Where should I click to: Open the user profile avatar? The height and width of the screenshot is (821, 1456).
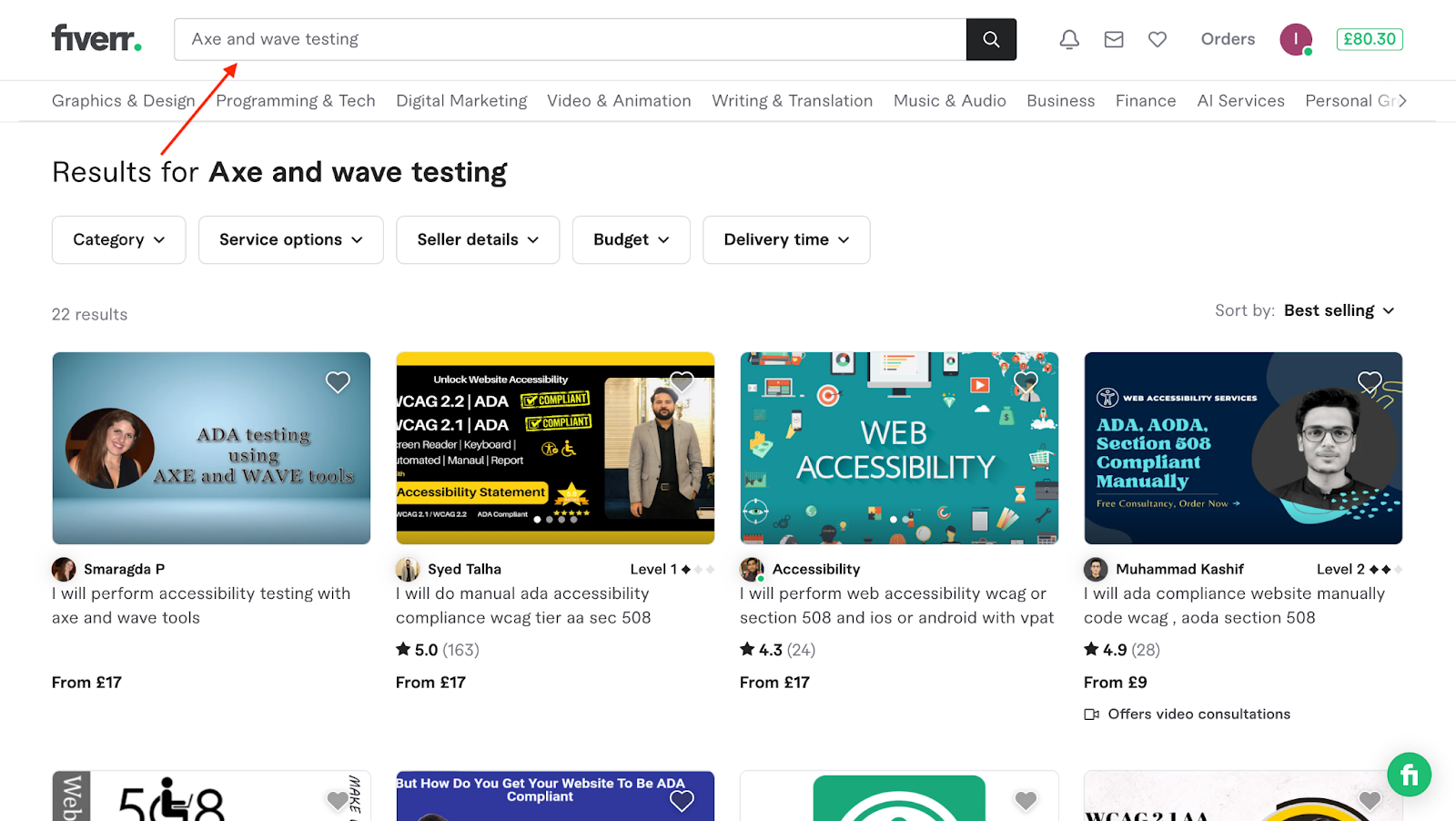1296,39
